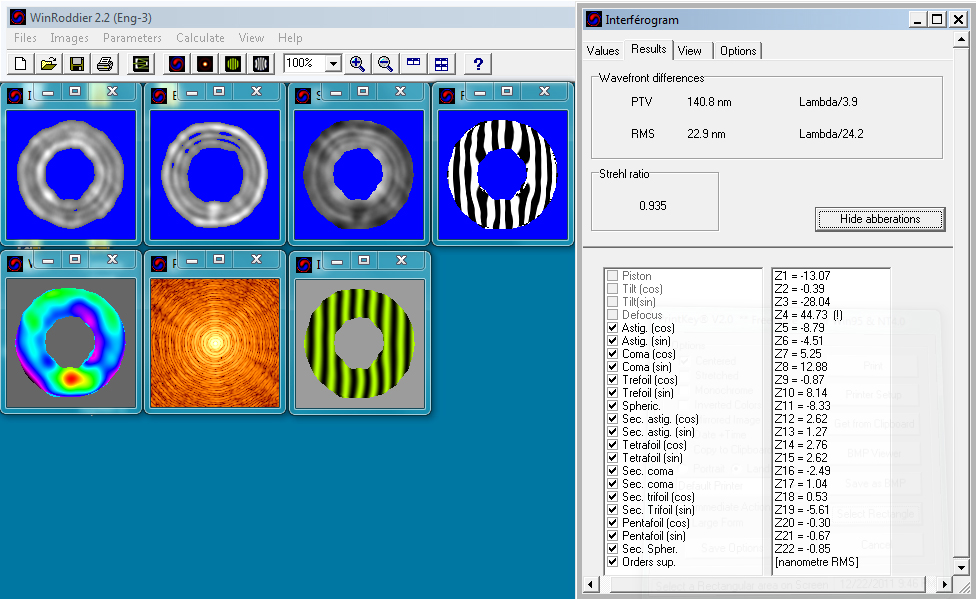Open the Images menu
Screen dimensions: 976x599
69,38
